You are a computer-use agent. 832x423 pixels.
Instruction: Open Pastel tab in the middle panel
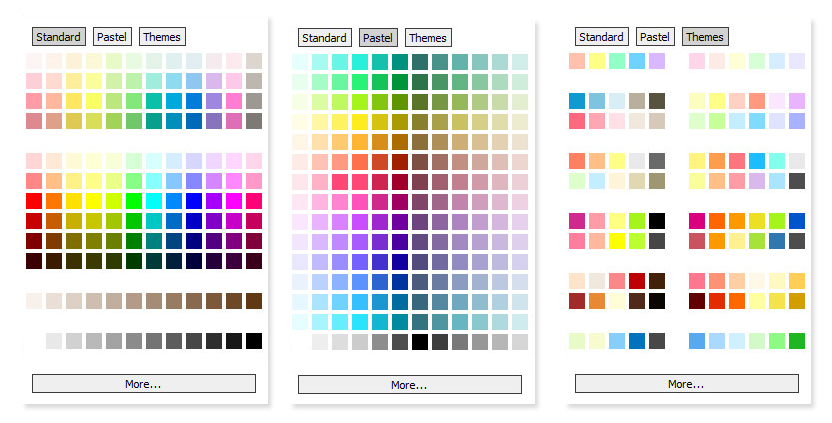(378, 38)
